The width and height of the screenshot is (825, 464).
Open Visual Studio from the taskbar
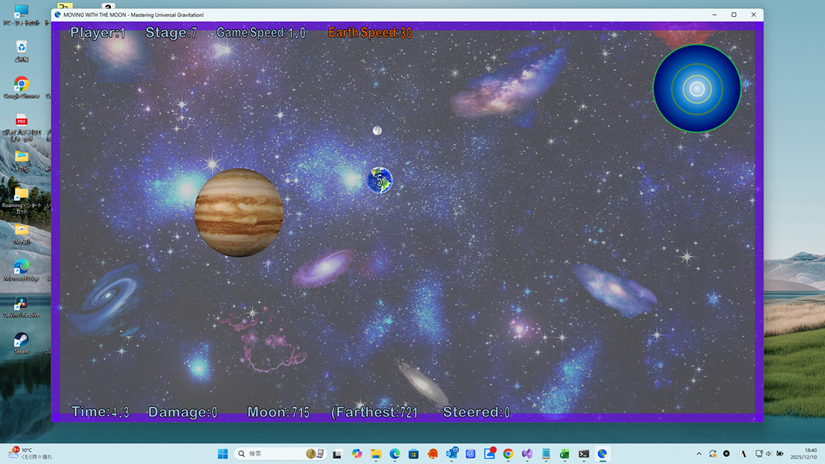pos(527,453)
